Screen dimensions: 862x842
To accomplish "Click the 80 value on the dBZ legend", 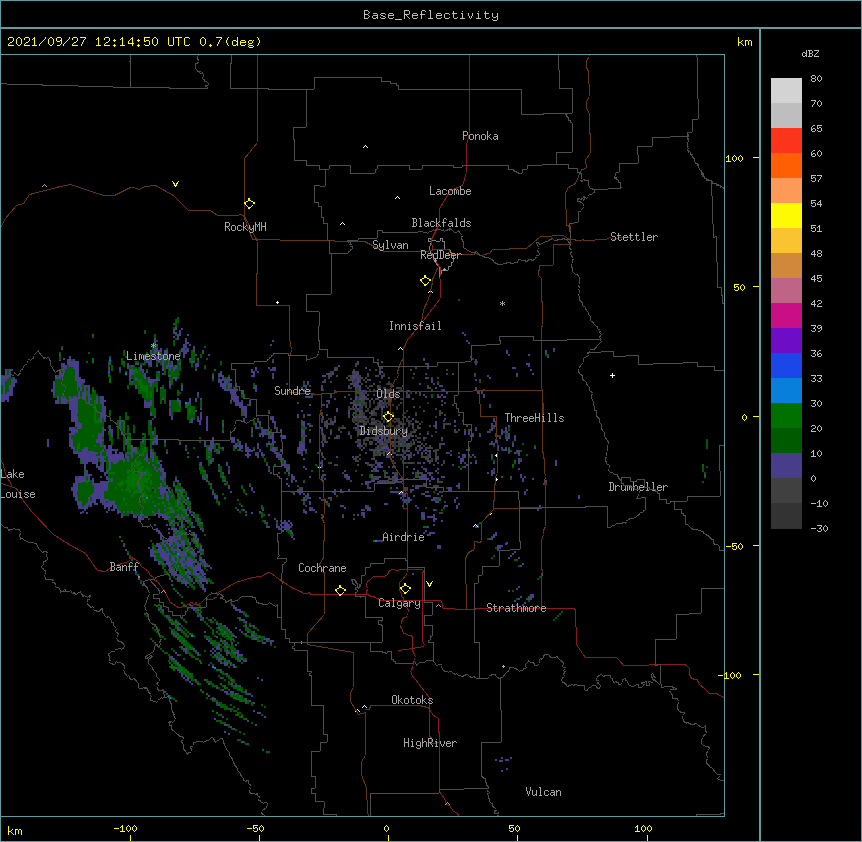I will tap(816, 79).
